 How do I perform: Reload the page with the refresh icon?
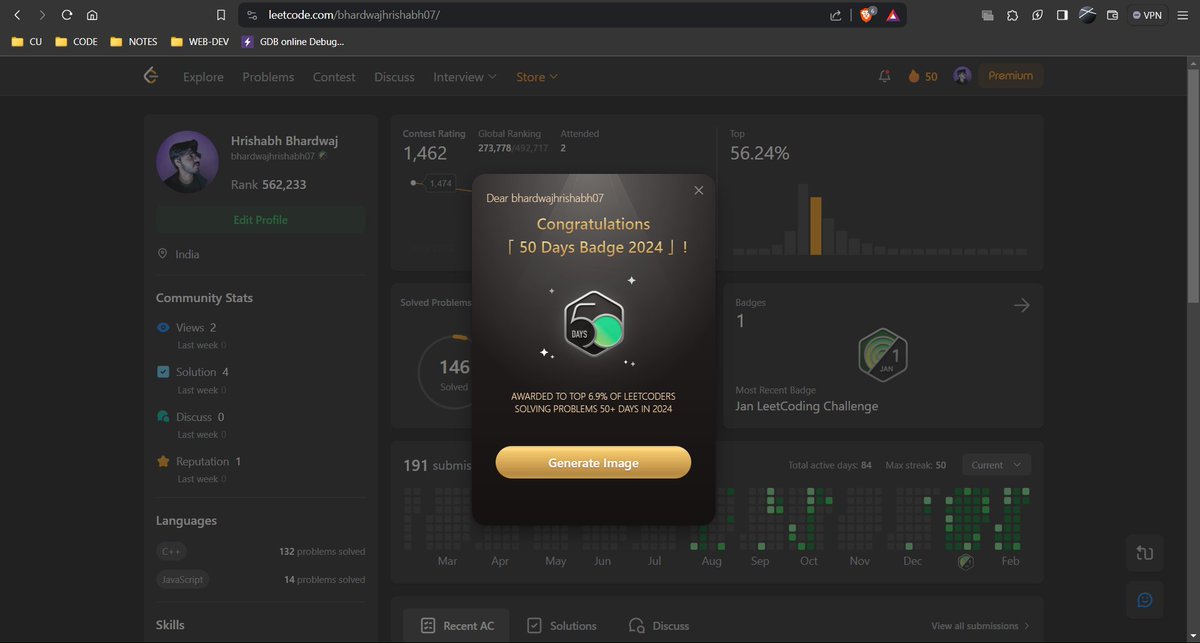click(67, 15)
